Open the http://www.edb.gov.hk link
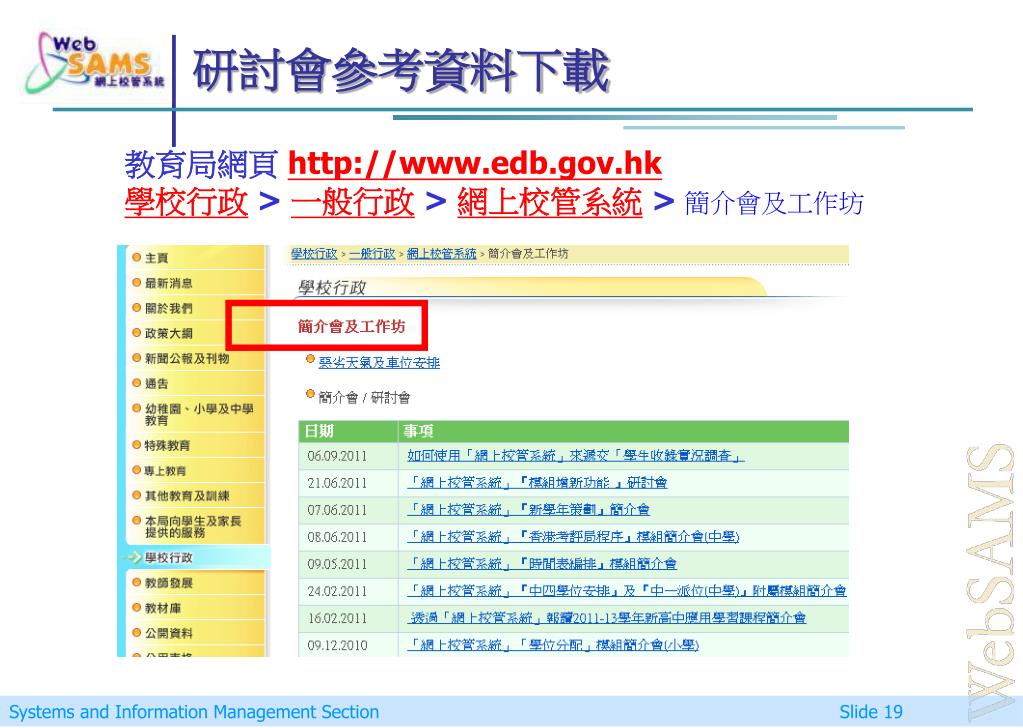Image resolution: width=1023 pixels, height=728 pixels. coord(475,163)
